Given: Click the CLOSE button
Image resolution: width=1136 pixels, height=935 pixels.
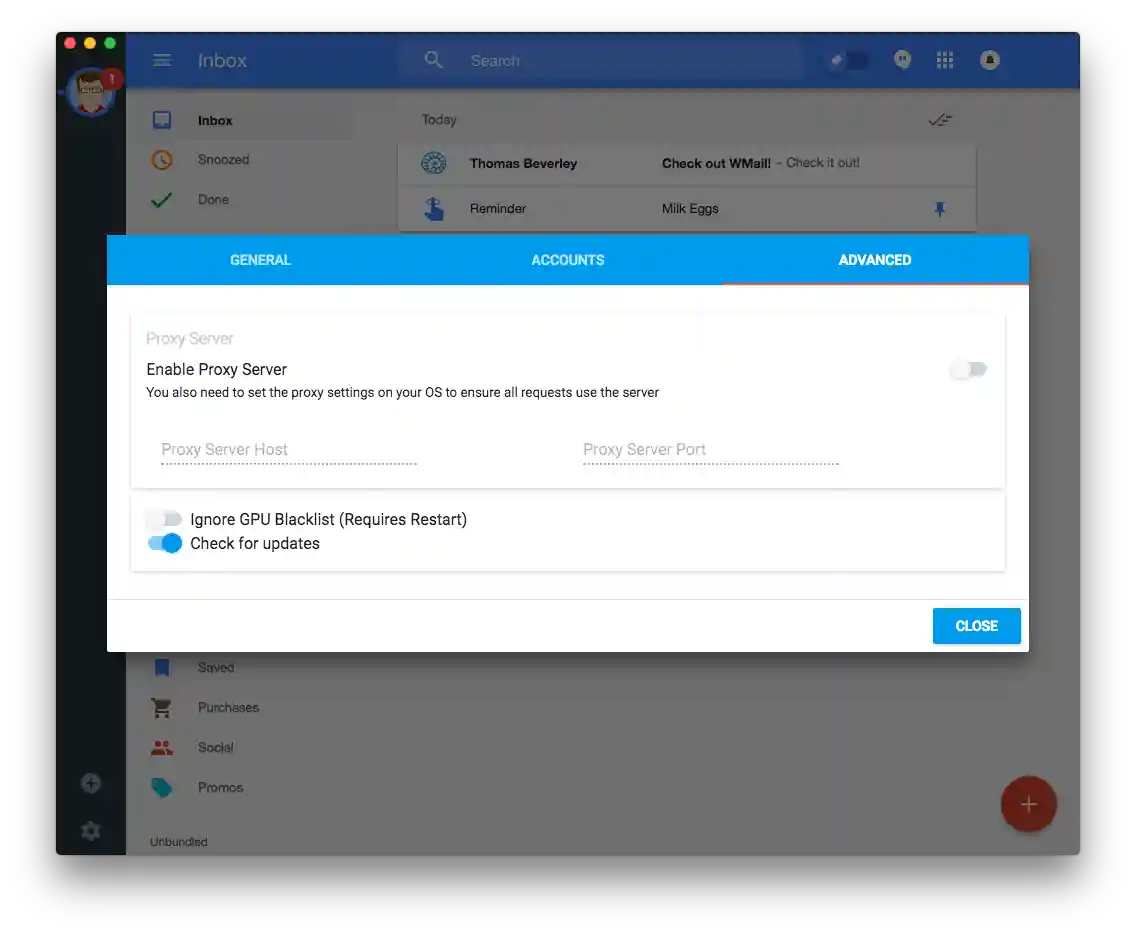Looking at the screenshot, I should [976, 625].
